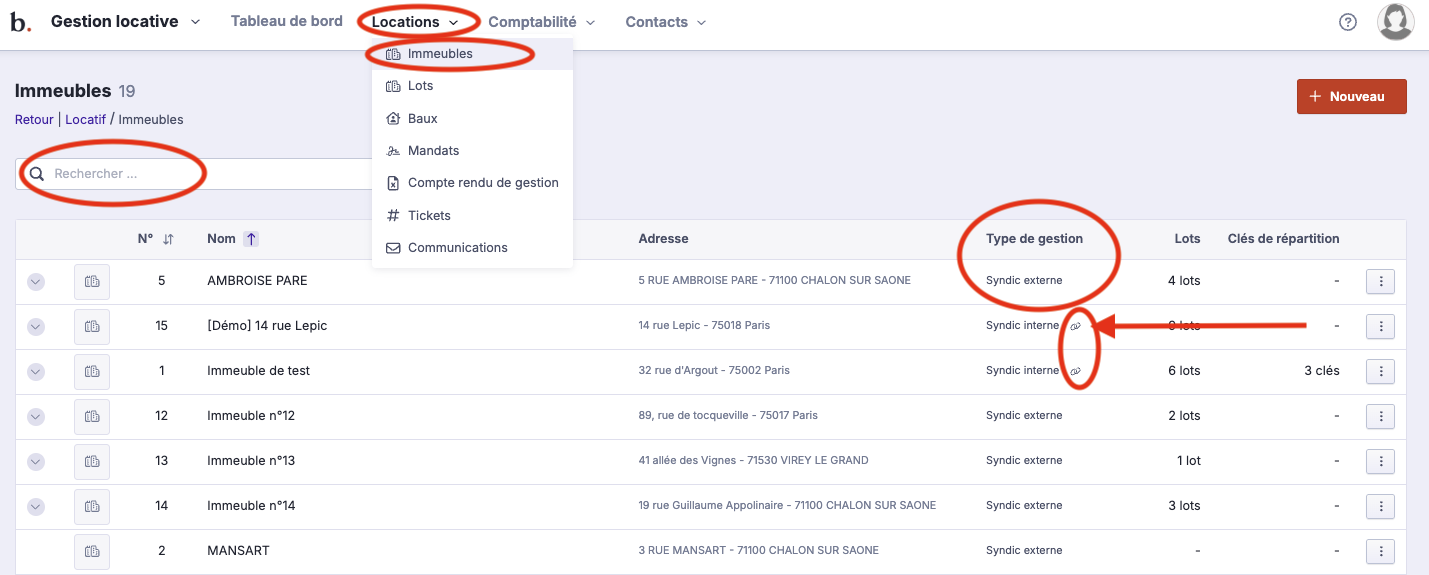
Task: Expand the AMBROISE PARE row
Action: (x=36, y=282)
